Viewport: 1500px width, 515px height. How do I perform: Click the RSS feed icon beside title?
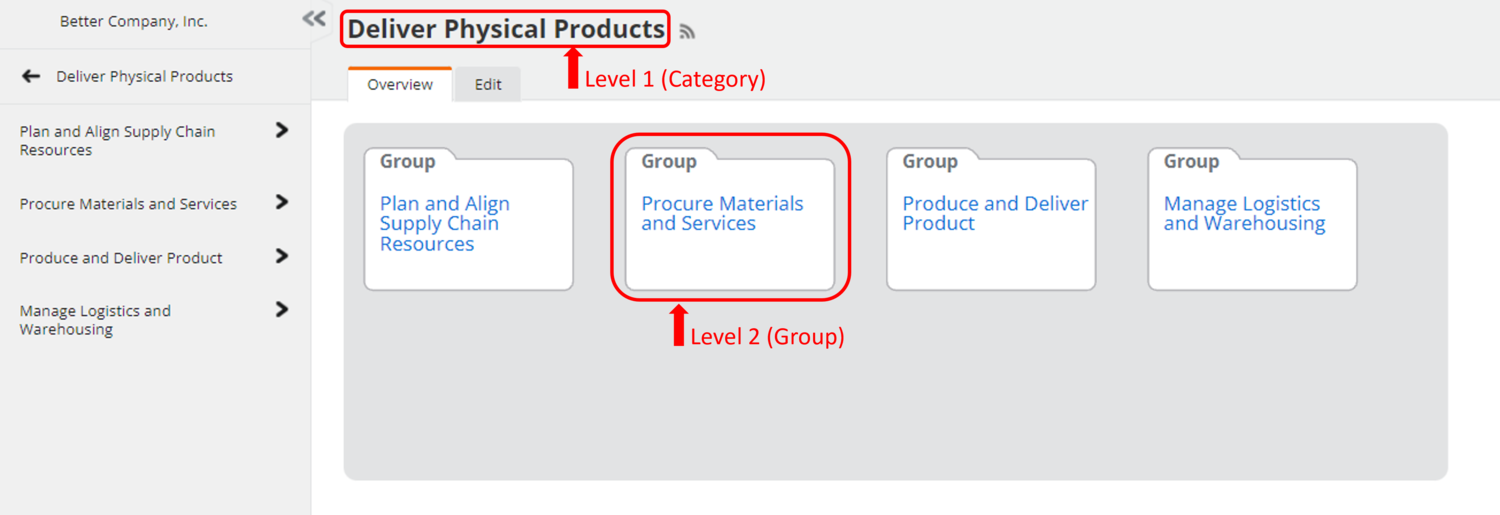click(687, 32)
